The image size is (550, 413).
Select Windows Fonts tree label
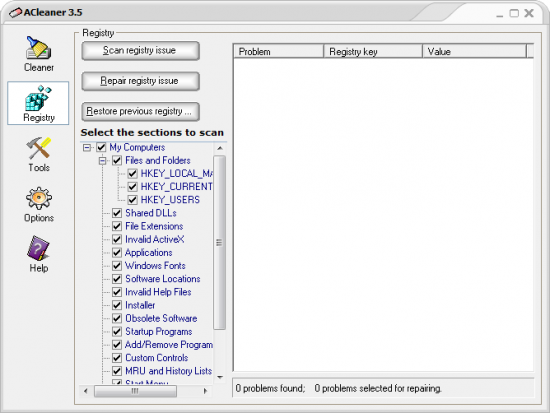155,266
